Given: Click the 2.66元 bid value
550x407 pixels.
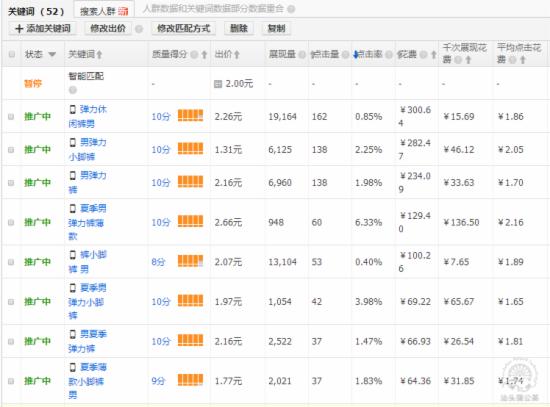Looking at the screenshot, I should tap(228, 222).
